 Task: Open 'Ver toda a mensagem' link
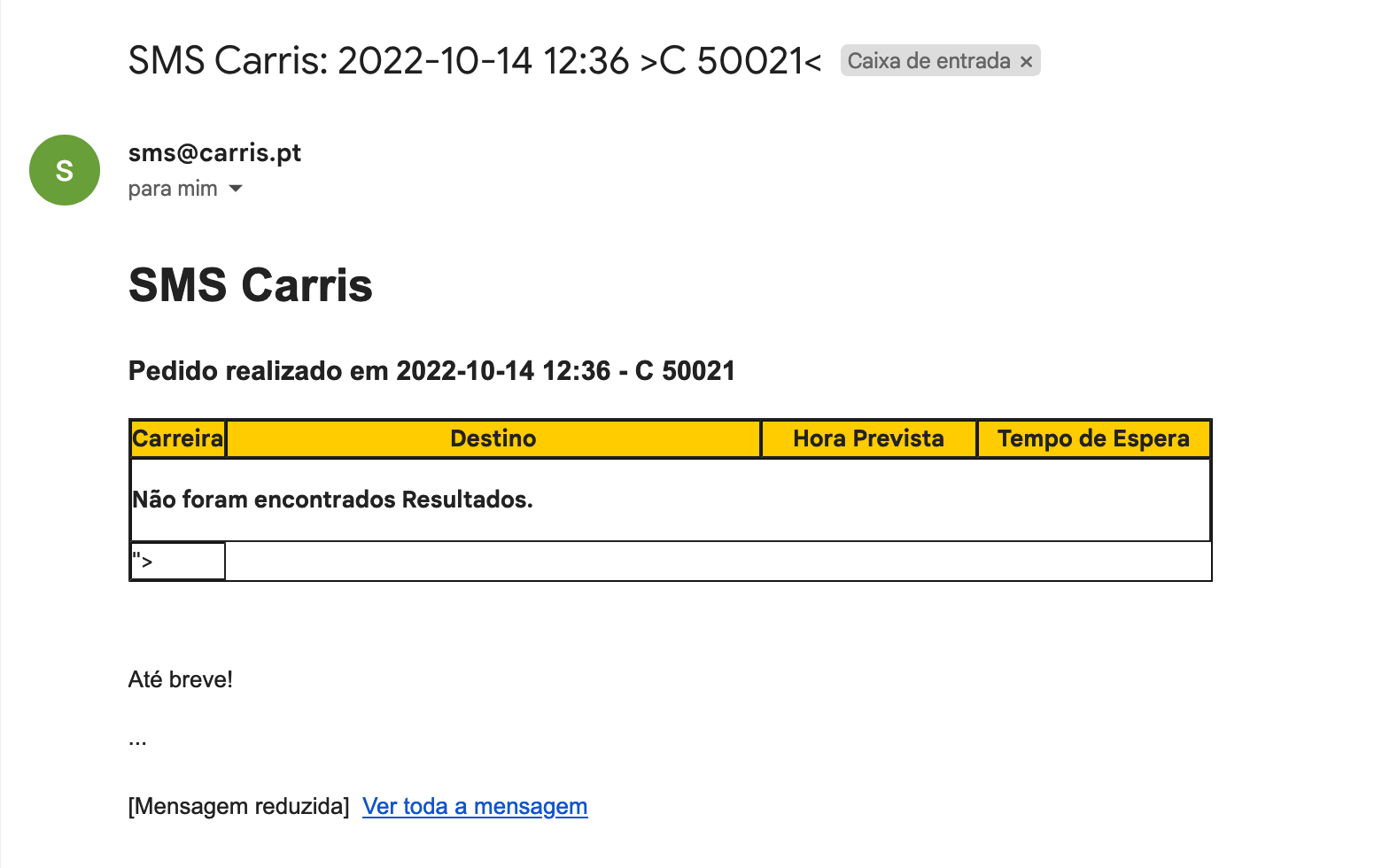point(475,806)
